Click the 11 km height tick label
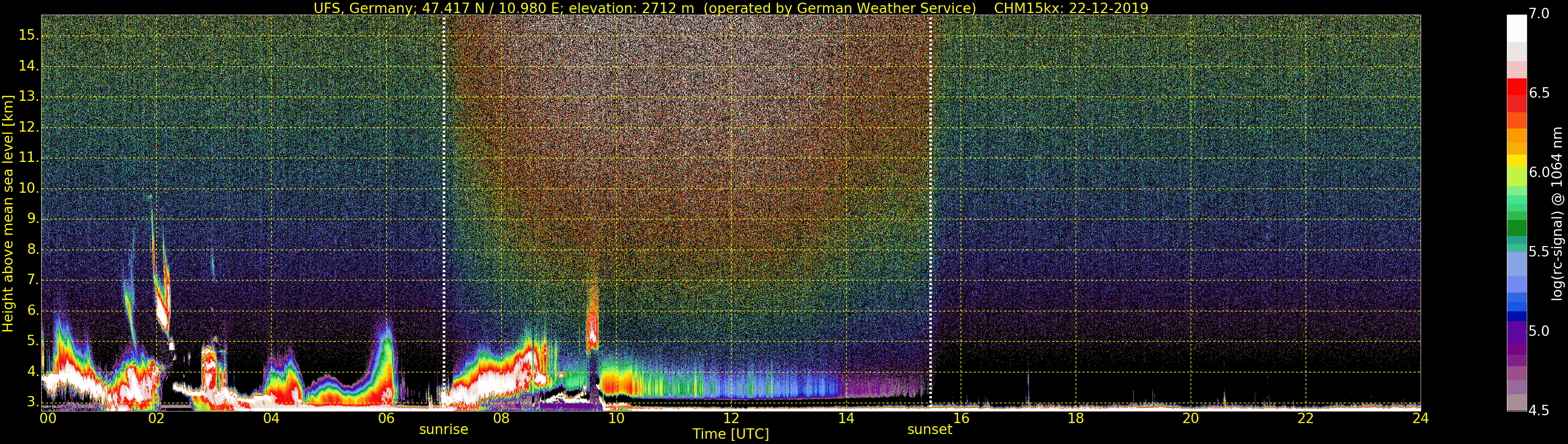Viewport: 1568px width, 444px height. pyautogui.click(x=29, y=158)
